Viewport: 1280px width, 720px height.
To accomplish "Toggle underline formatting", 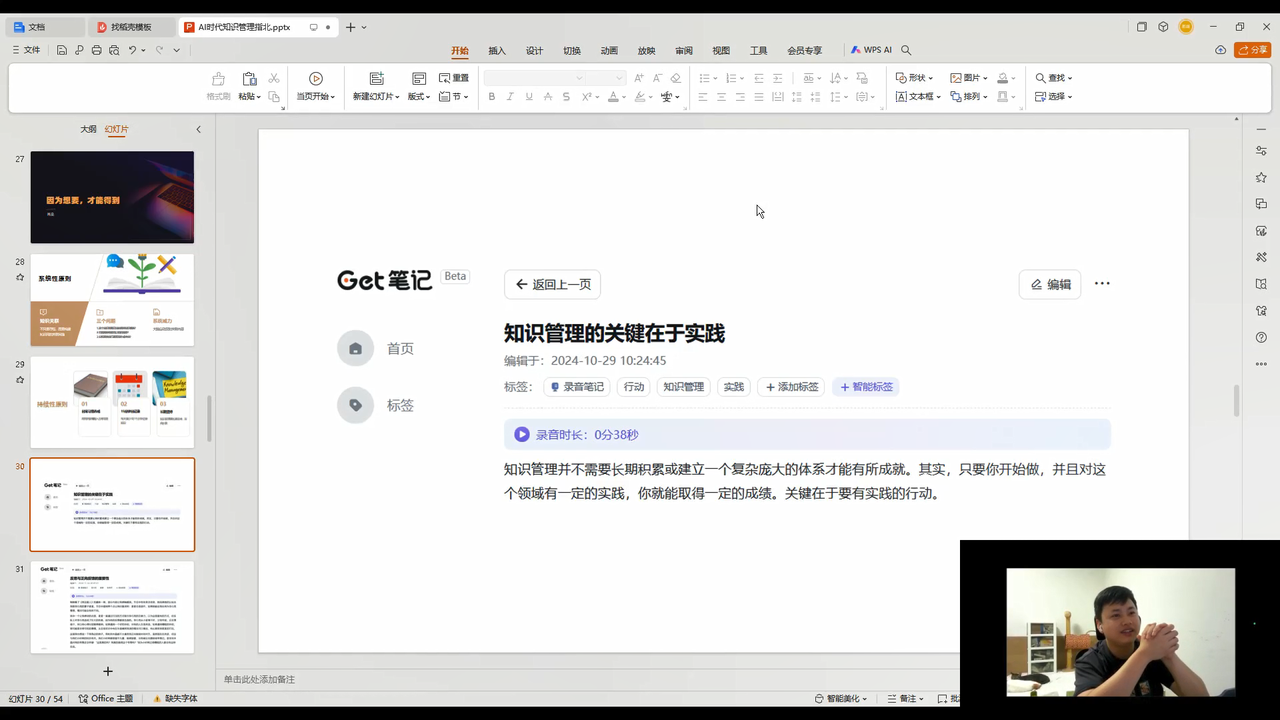I will [x=529, y=97].
